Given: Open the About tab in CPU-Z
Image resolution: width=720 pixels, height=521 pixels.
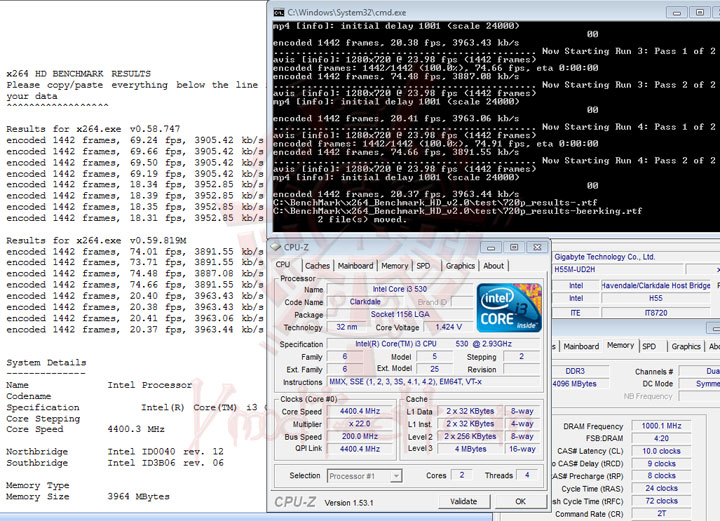Looking at the screenshot, I should click(x=494, y=266).
